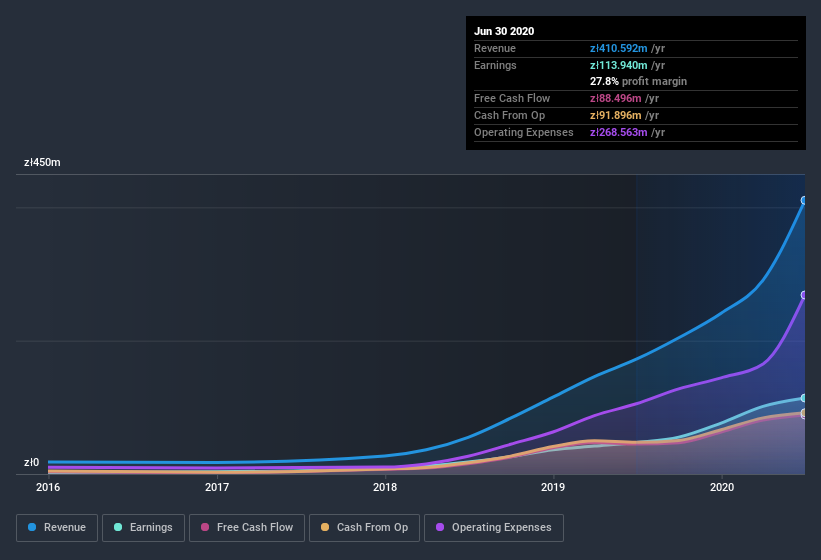
Task: Click the 2017 x-axis label
Action: 217,487
